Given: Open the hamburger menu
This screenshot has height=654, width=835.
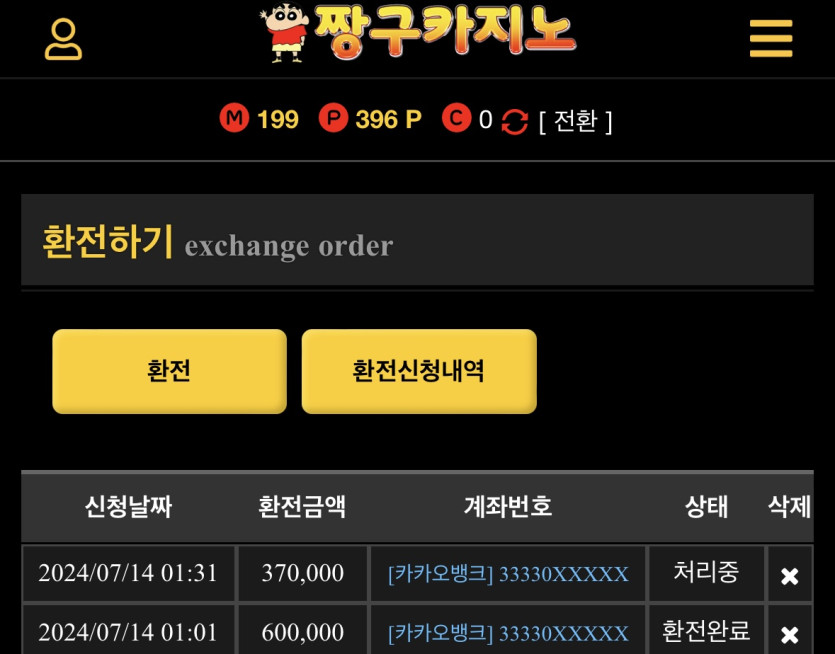Looking at the screenshot, I should 771,38.
